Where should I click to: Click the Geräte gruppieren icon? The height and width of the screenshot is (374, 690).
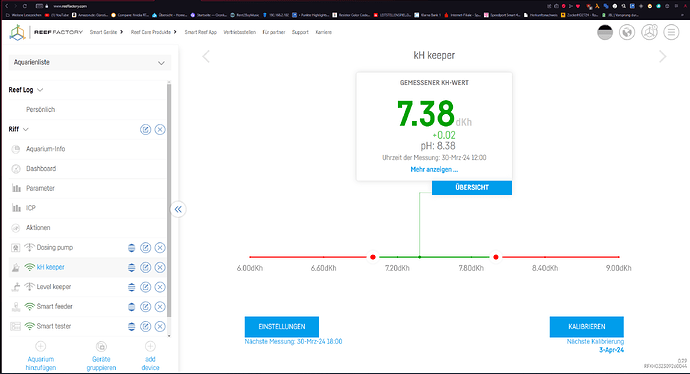(x=101, y=346)
